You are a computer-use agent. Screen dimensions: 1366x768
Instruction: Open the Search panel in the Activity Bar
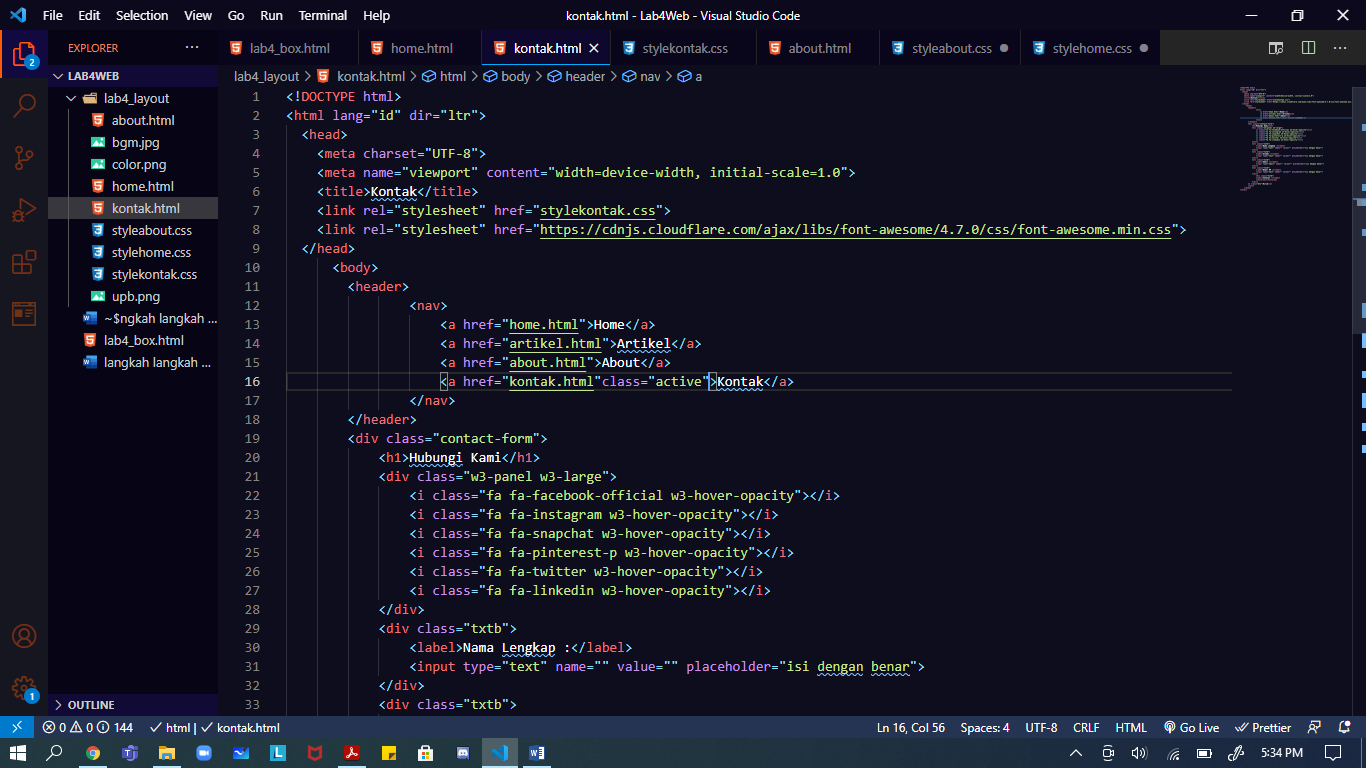pos(24,105)
